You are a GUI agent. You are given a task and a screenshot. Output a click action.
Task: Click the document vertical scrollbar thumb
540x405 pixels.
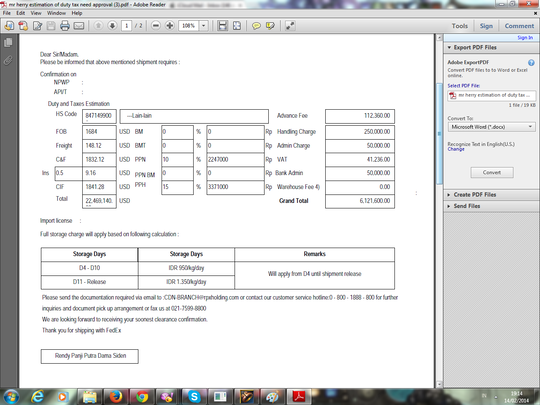pyautogui.click(x=439, y=134)
